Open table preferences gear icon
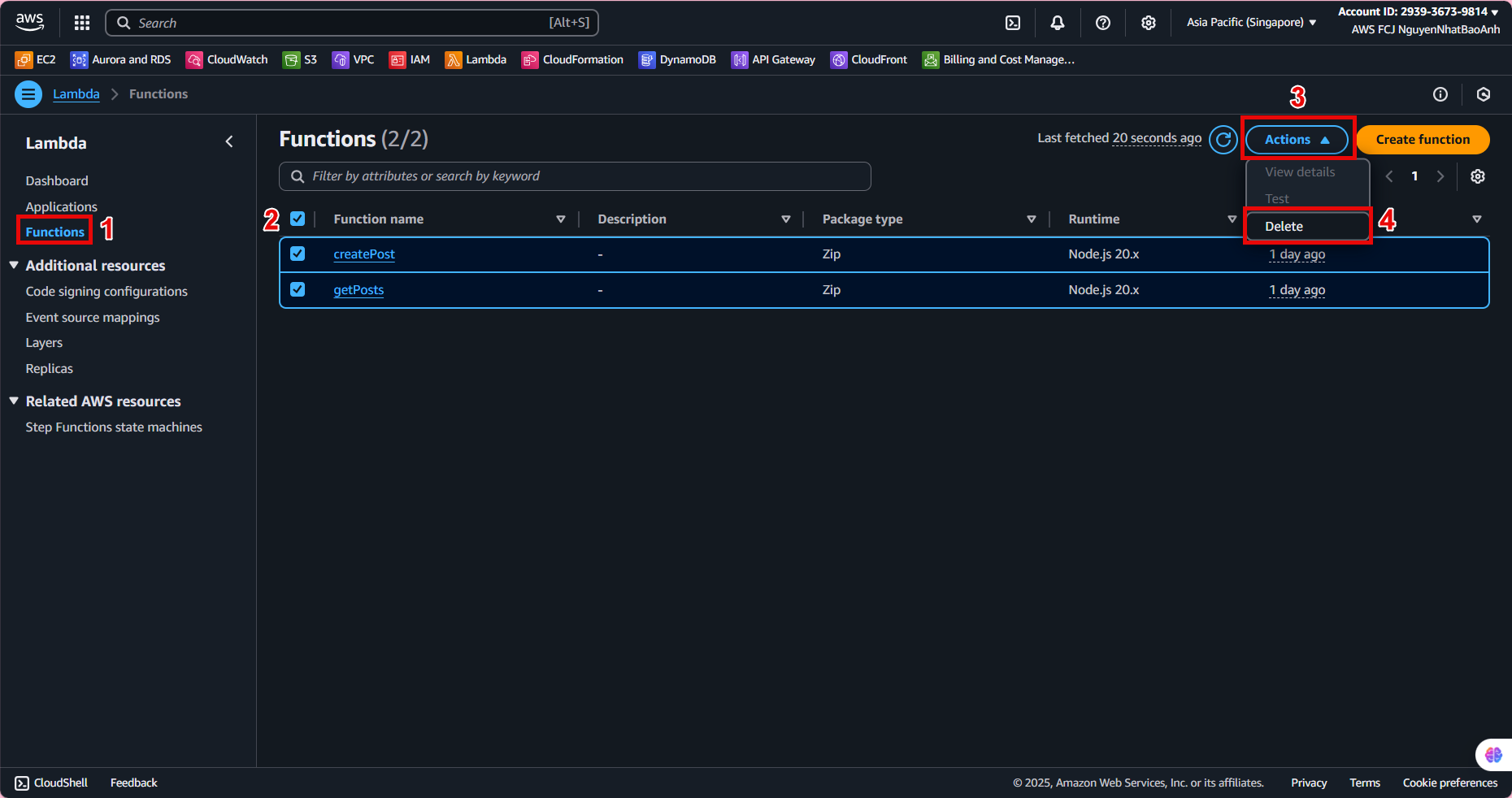Viewport: 1512px width, 798px height. 1477,176
